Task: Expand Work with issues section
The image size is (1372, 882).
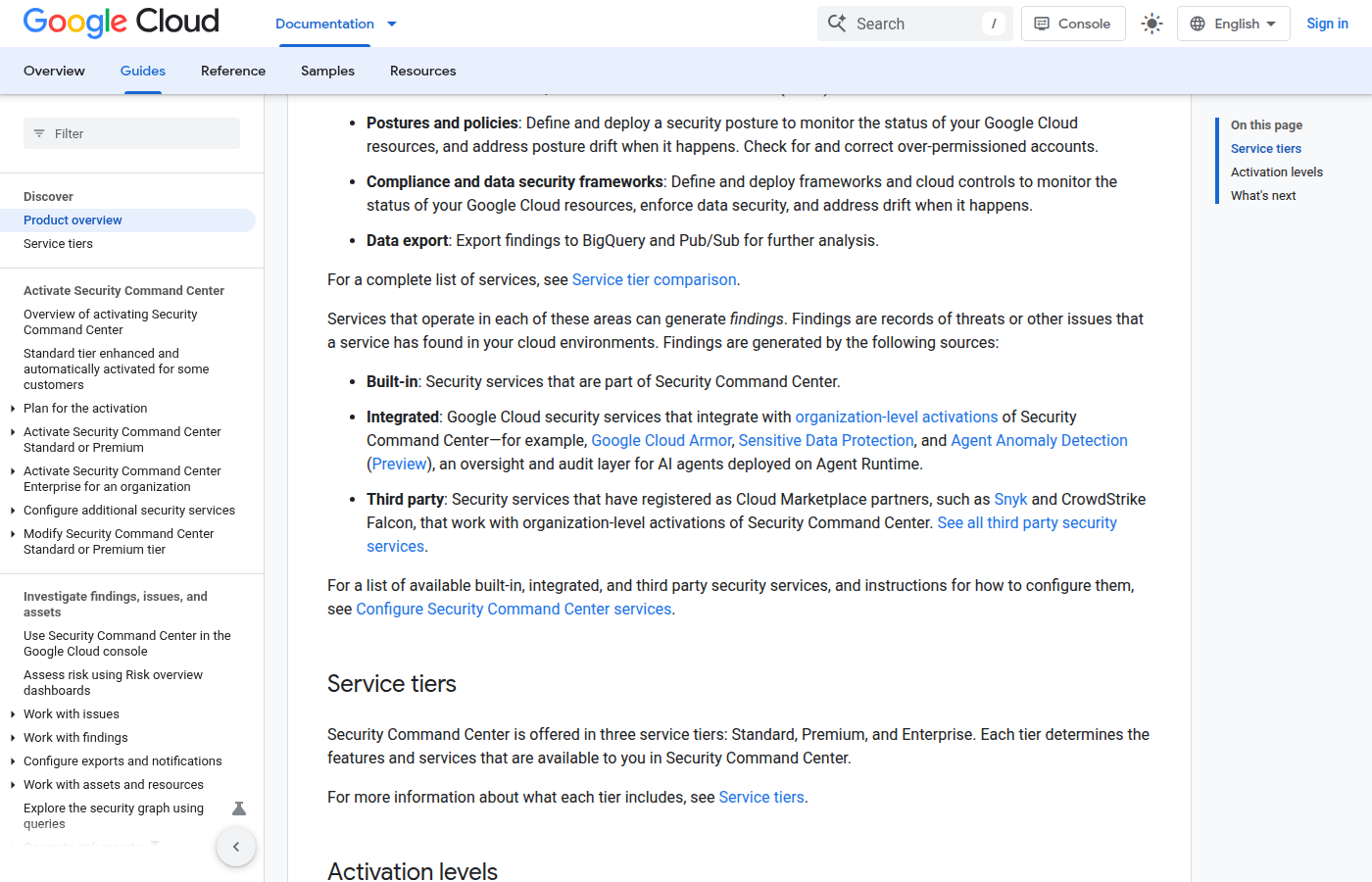Action: (x=12, y=714)
